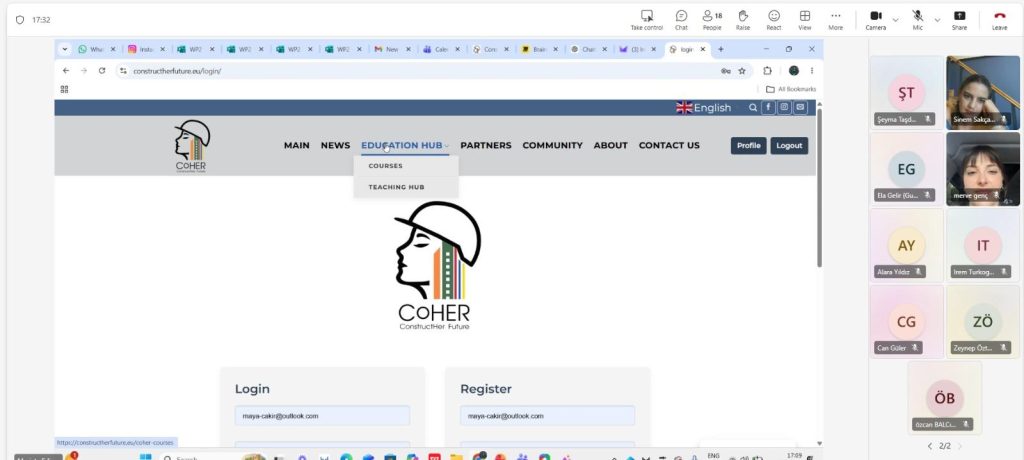
Task: Open Chrome tab search dropdown
Action: [x=65, y=49]
